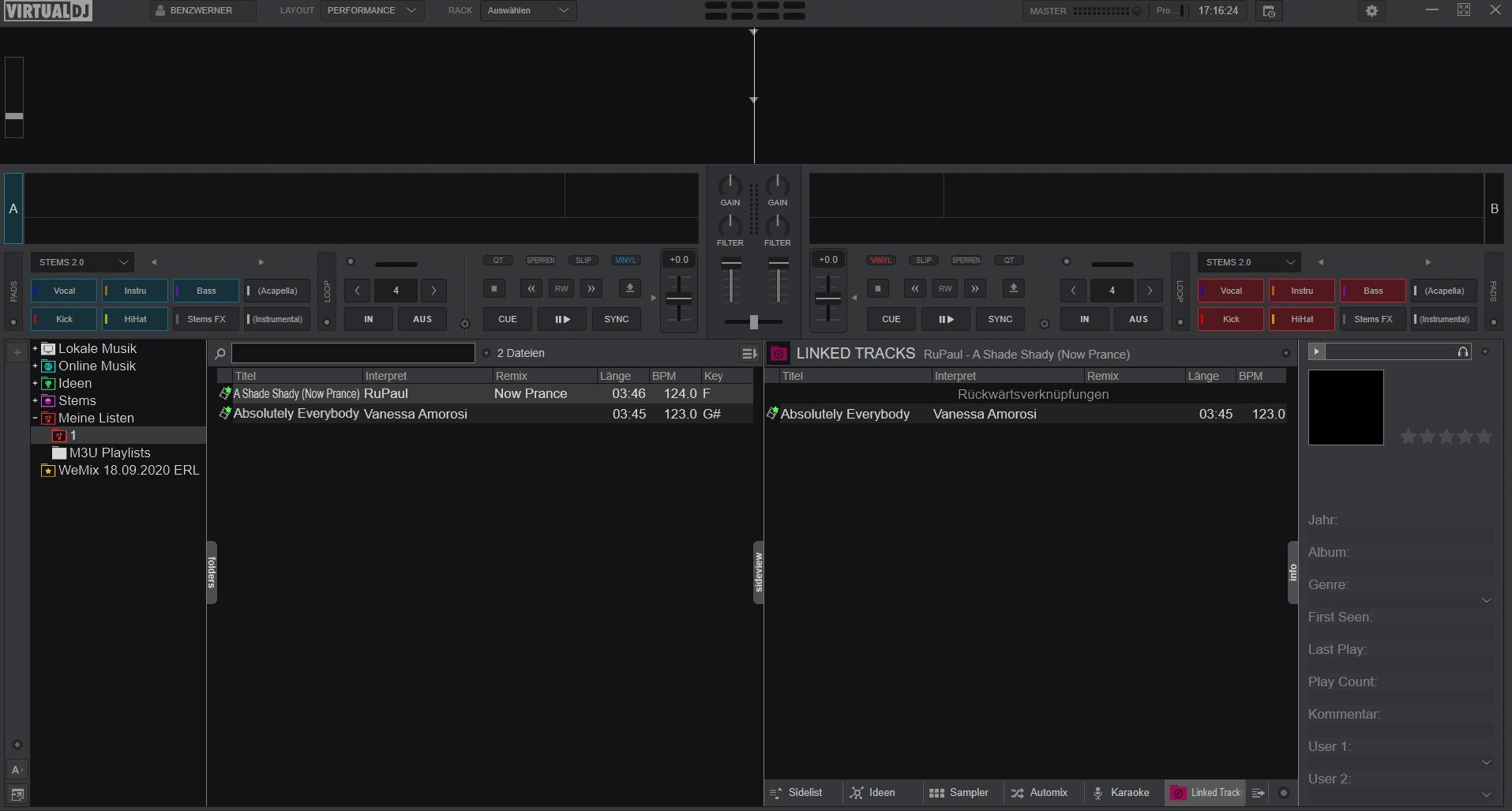The height and width of the screenshot is (811, 1512).
Task: Click left channel volume fader
Action: coord(732,282)
